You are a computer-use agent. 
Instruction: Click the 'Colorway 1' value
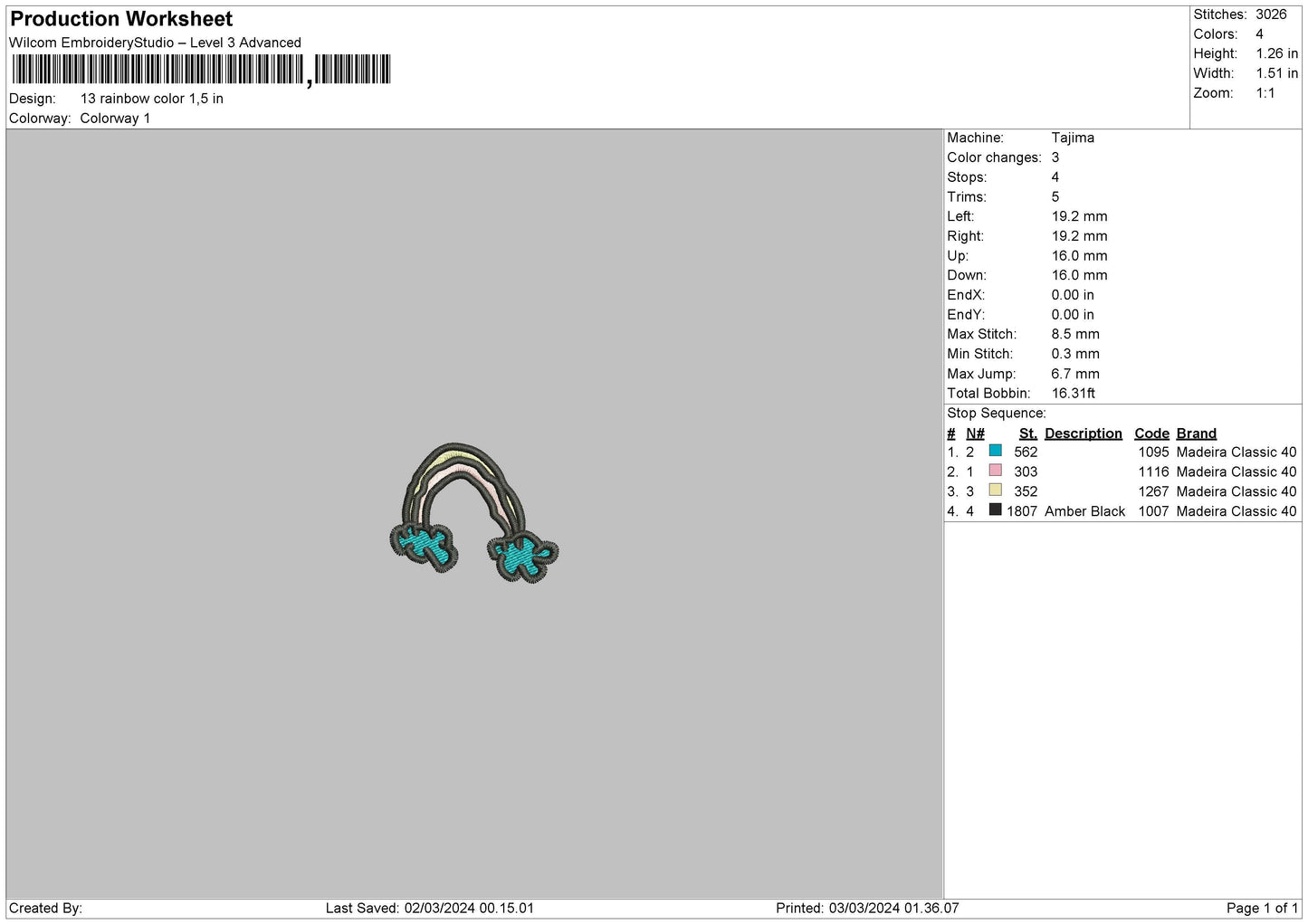(x=115, y=119)
